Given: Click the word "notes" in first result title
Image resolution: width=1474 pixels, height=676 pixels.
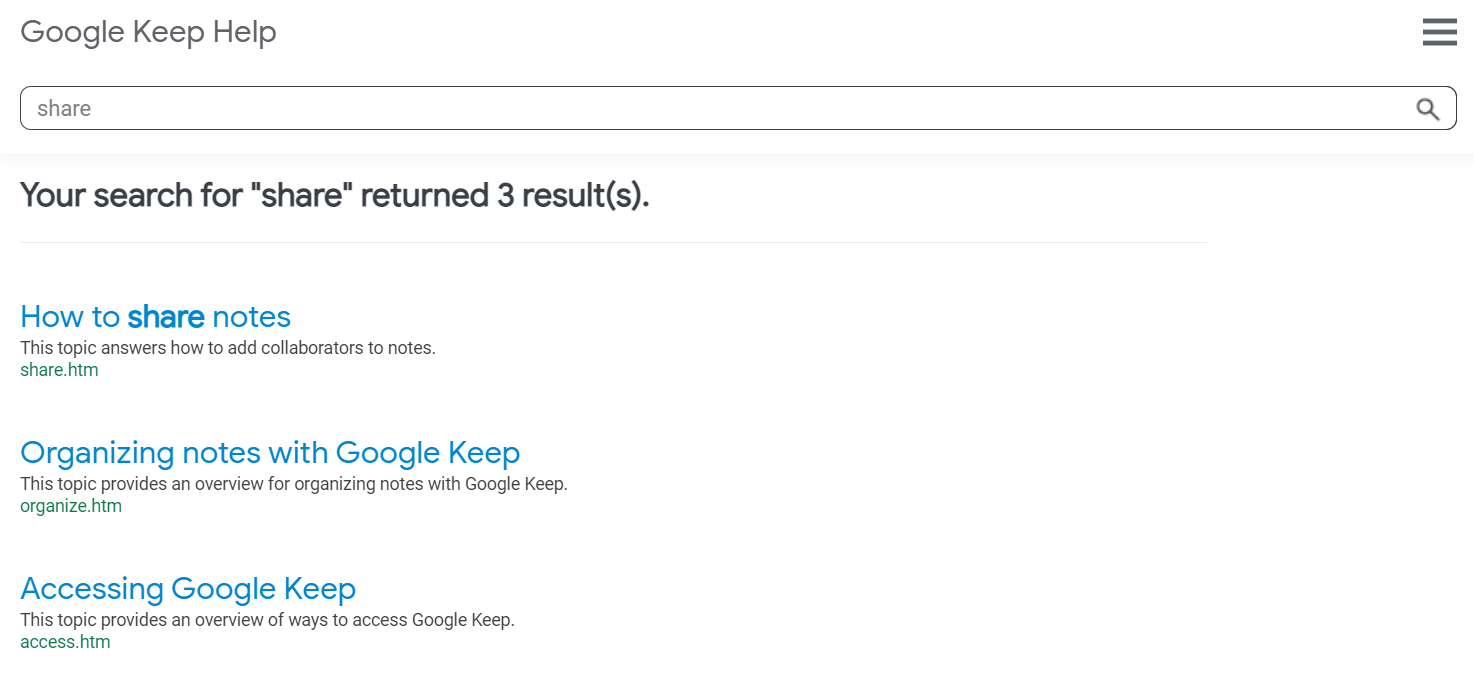Looking at the screenshot, I should pos(251,317).
